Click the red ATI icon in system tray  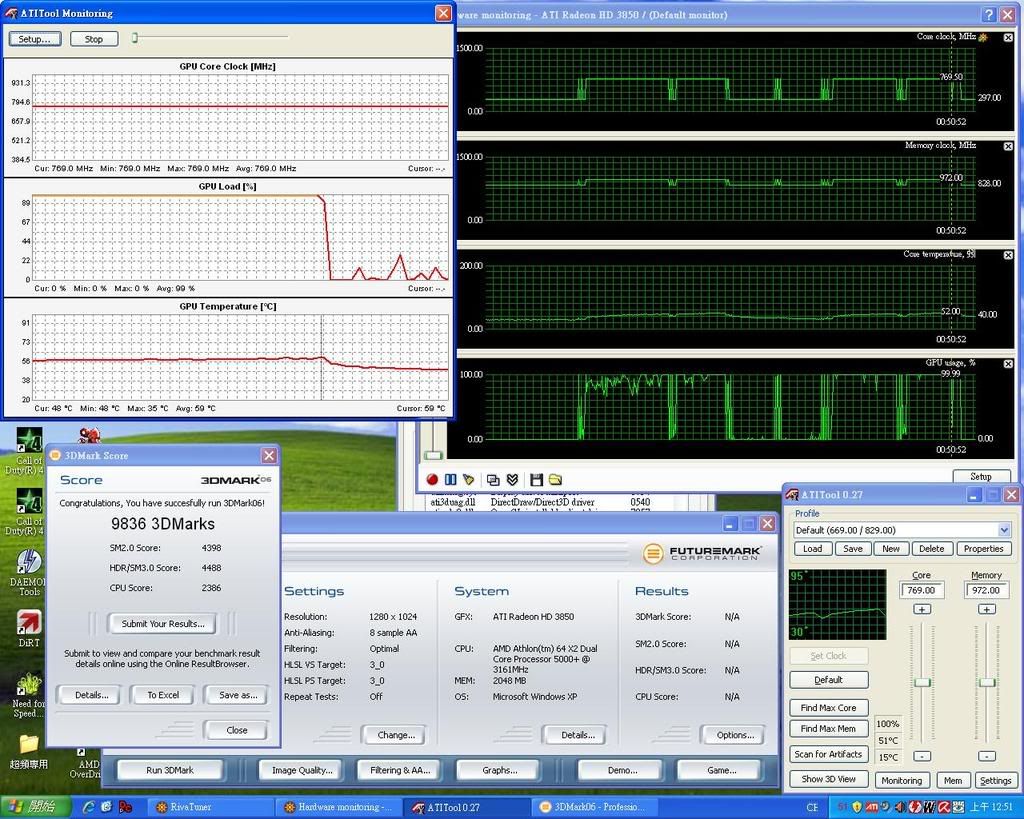point(871,807)
